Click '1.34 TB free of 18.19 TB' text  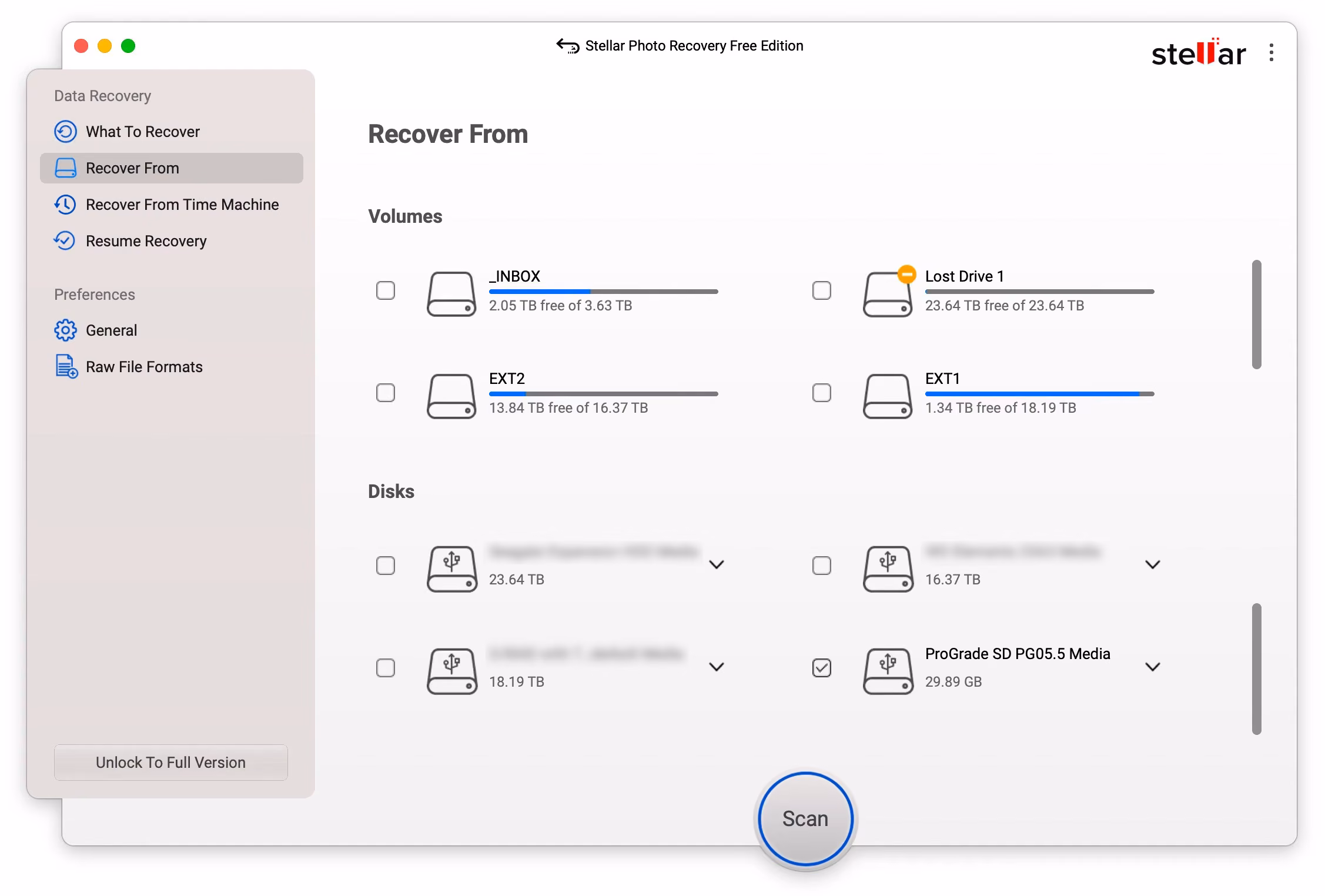click(1001, 408)
